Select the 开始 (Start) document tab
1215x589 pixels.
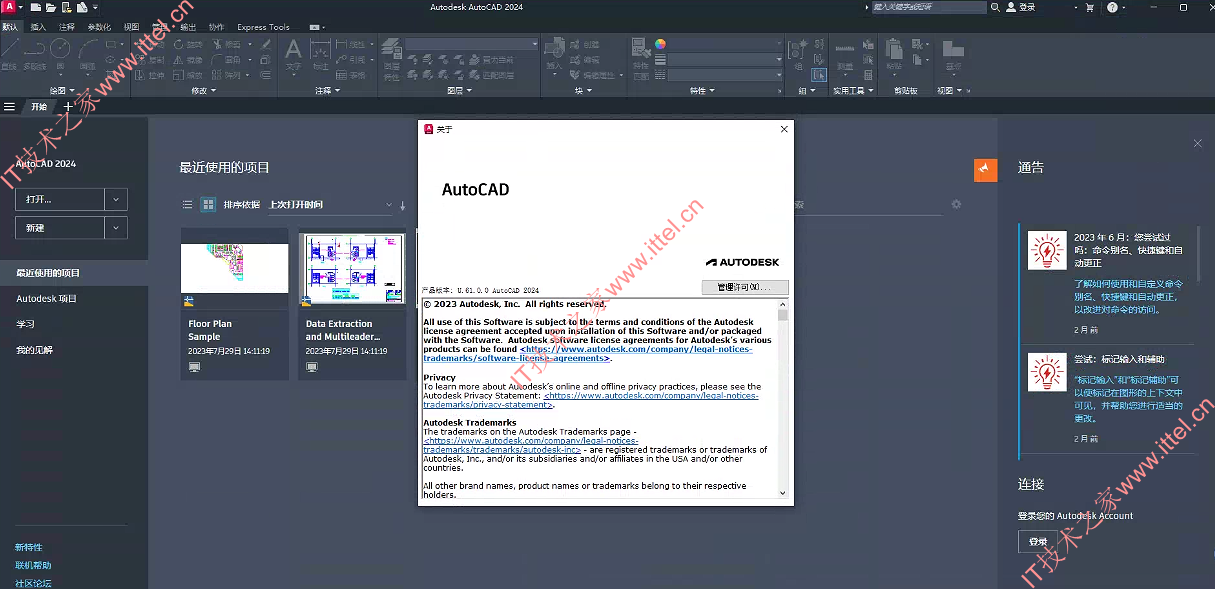tap(39, 106)
